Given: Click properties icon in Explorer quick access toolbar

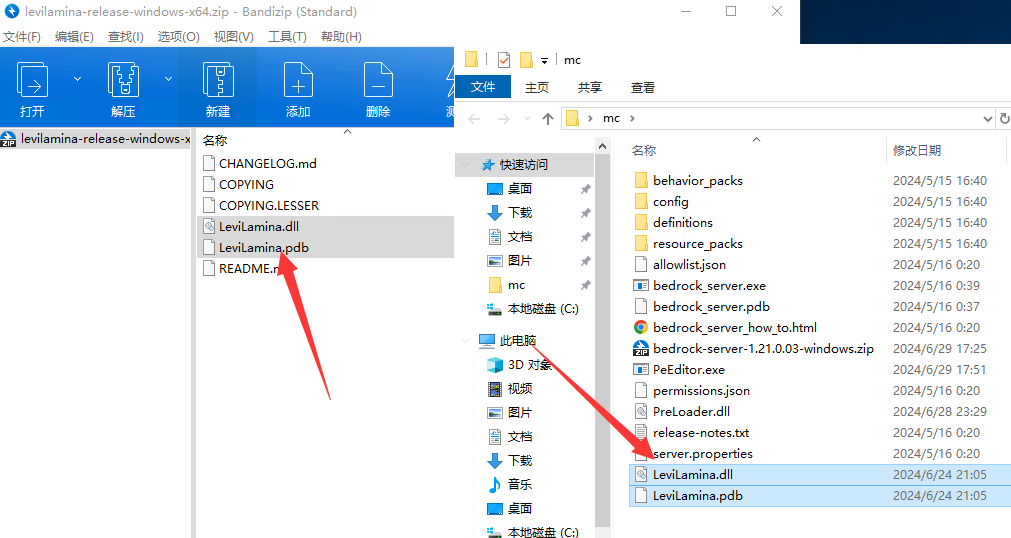Looking at the screenshot, I should click(504, 60).
